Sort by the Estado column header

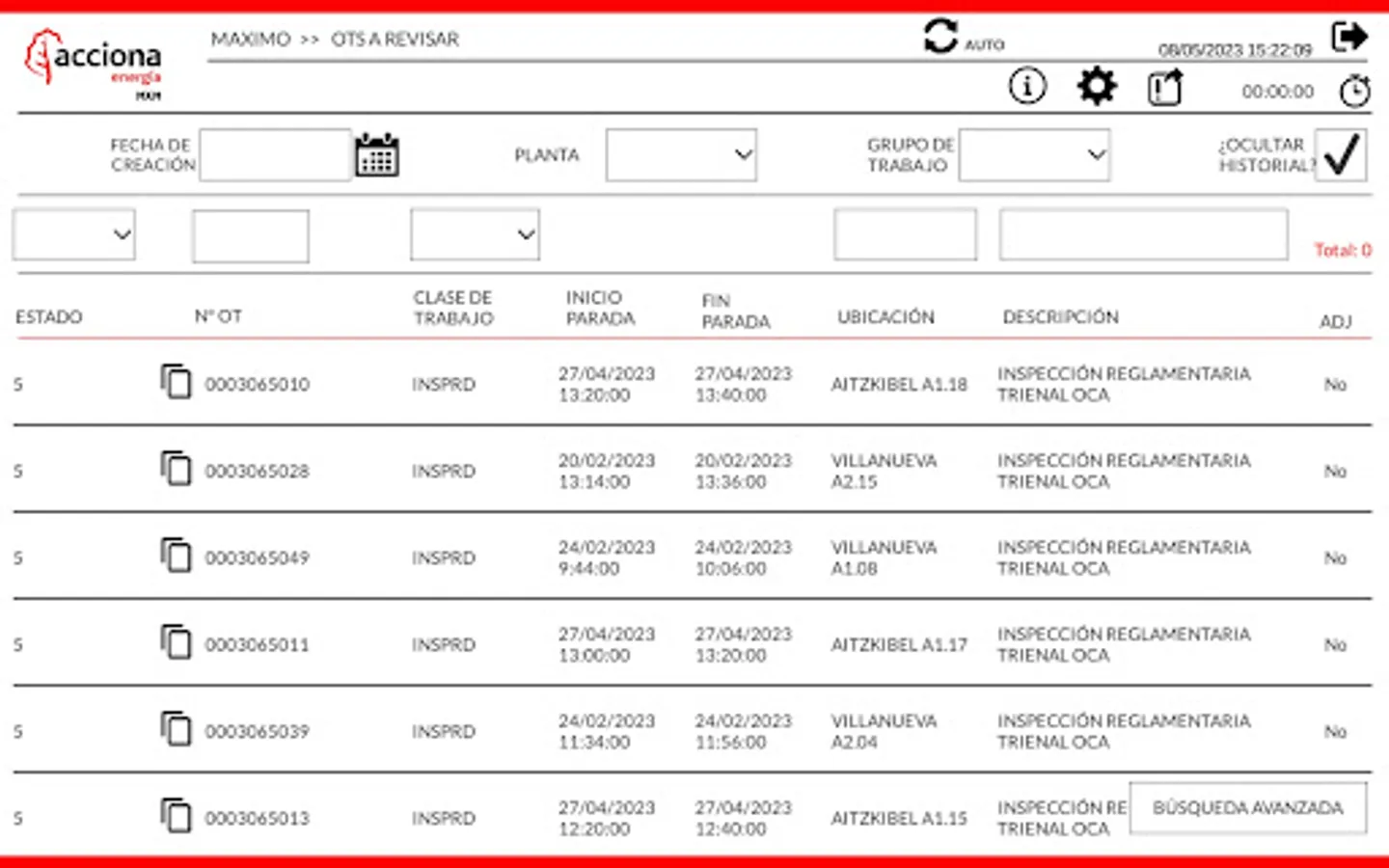tap(49, 316)
